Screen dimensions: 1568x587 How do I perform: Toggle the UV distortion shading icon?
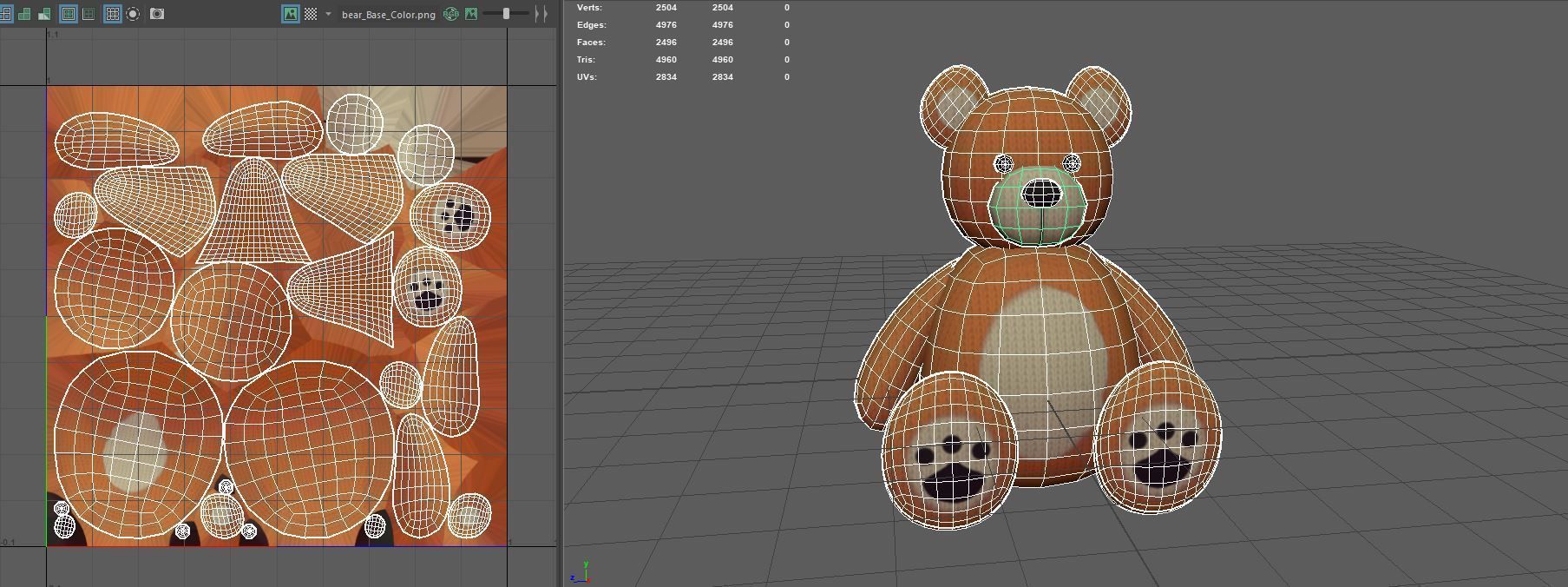[44, 14]
